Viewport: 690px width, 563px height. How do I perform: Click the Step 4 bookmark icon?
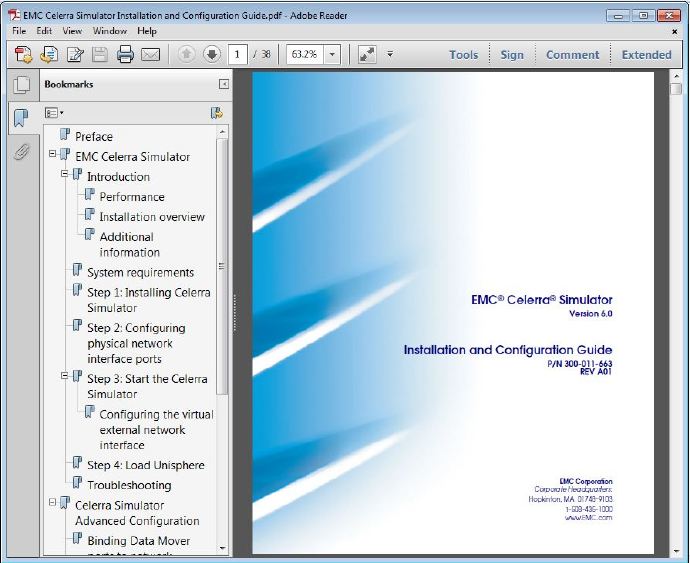[77, 463]
